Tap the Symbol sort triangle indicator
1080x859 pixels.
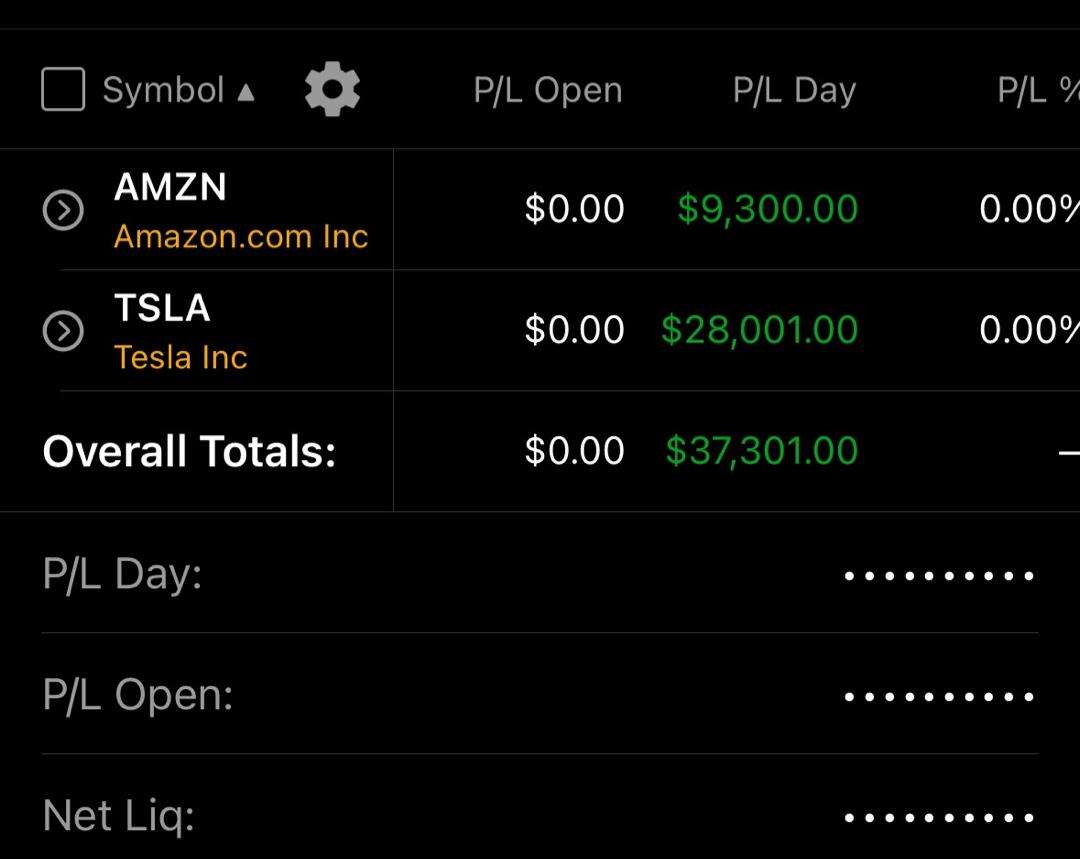[246, 91]
